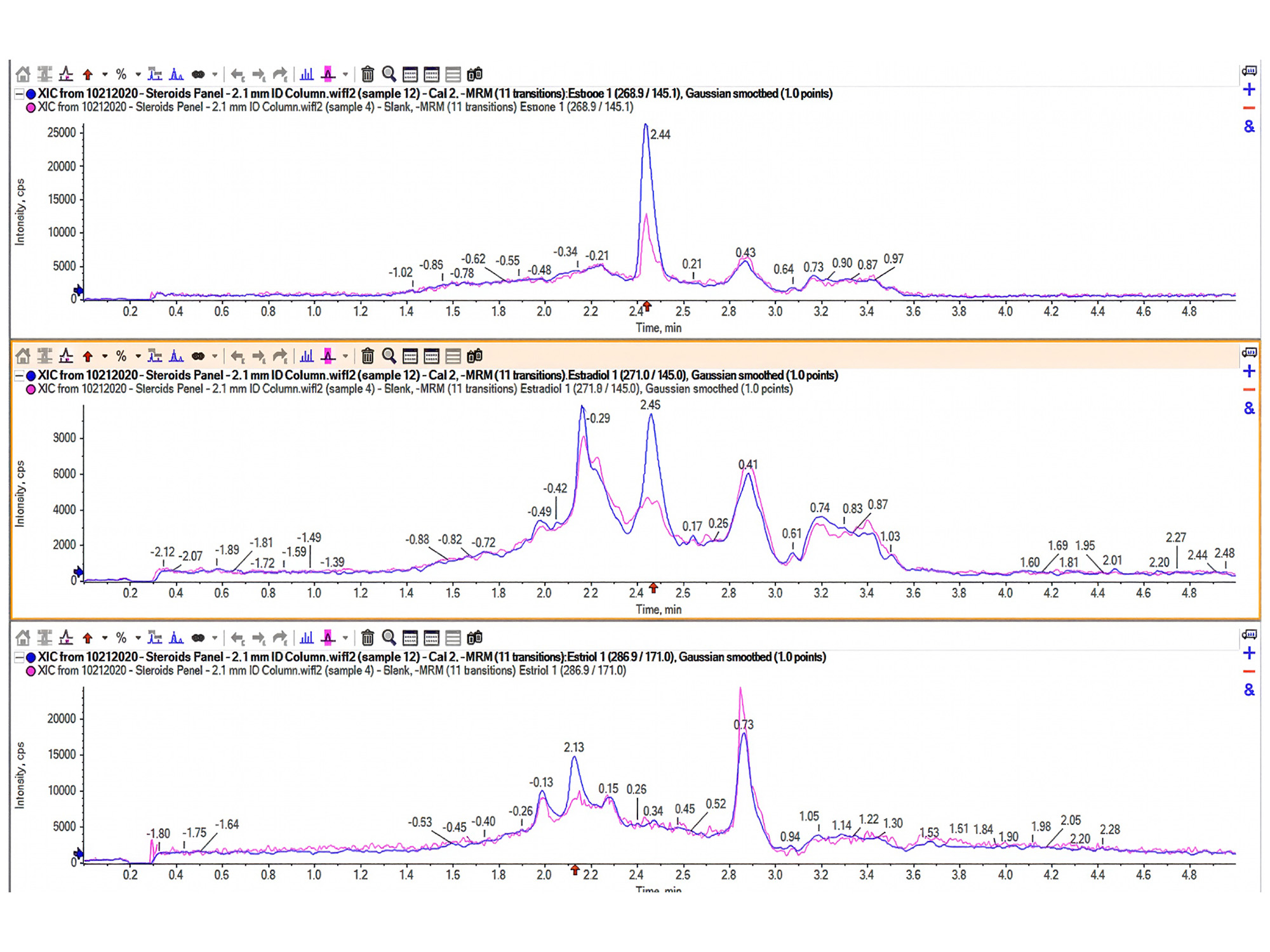Screen dimensions: 1270x952
Task: Click the forward arrow icon in the Estriol pane
Action: point(258,638)
